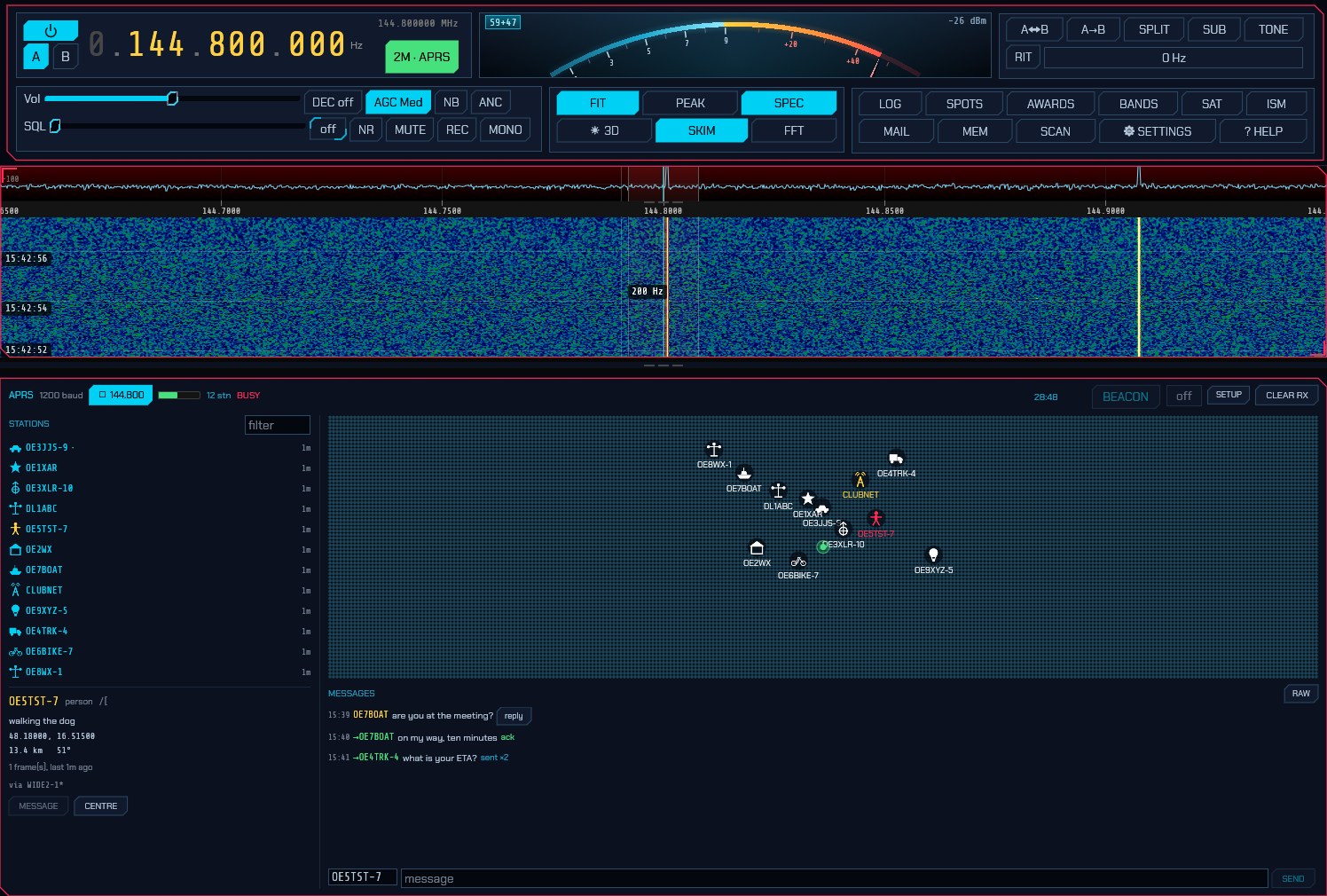Toggle the SPLIT mode

1154,30
